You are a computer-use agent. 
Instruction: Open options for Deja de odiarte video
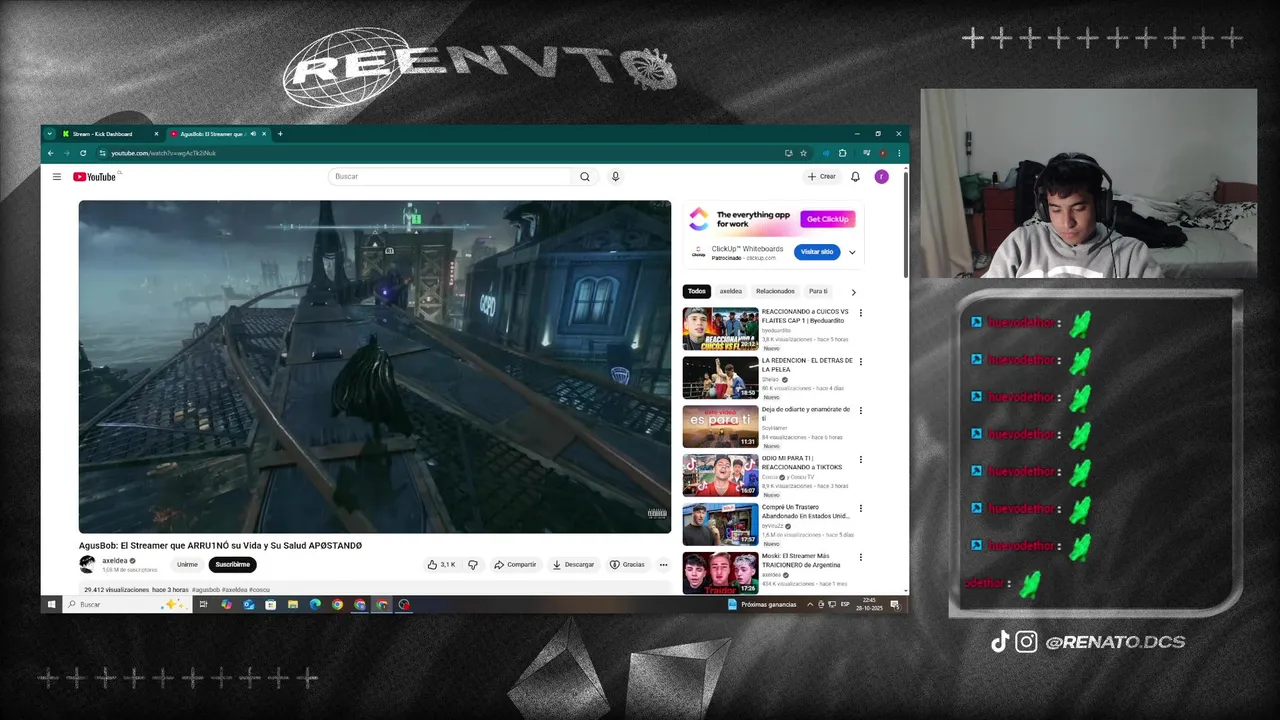[860, 411]
